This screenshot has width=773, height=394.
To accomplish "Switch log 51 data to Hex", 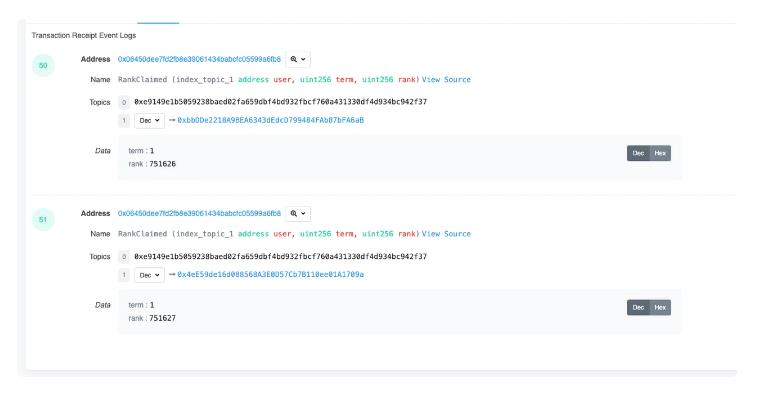I will [660, 308].
